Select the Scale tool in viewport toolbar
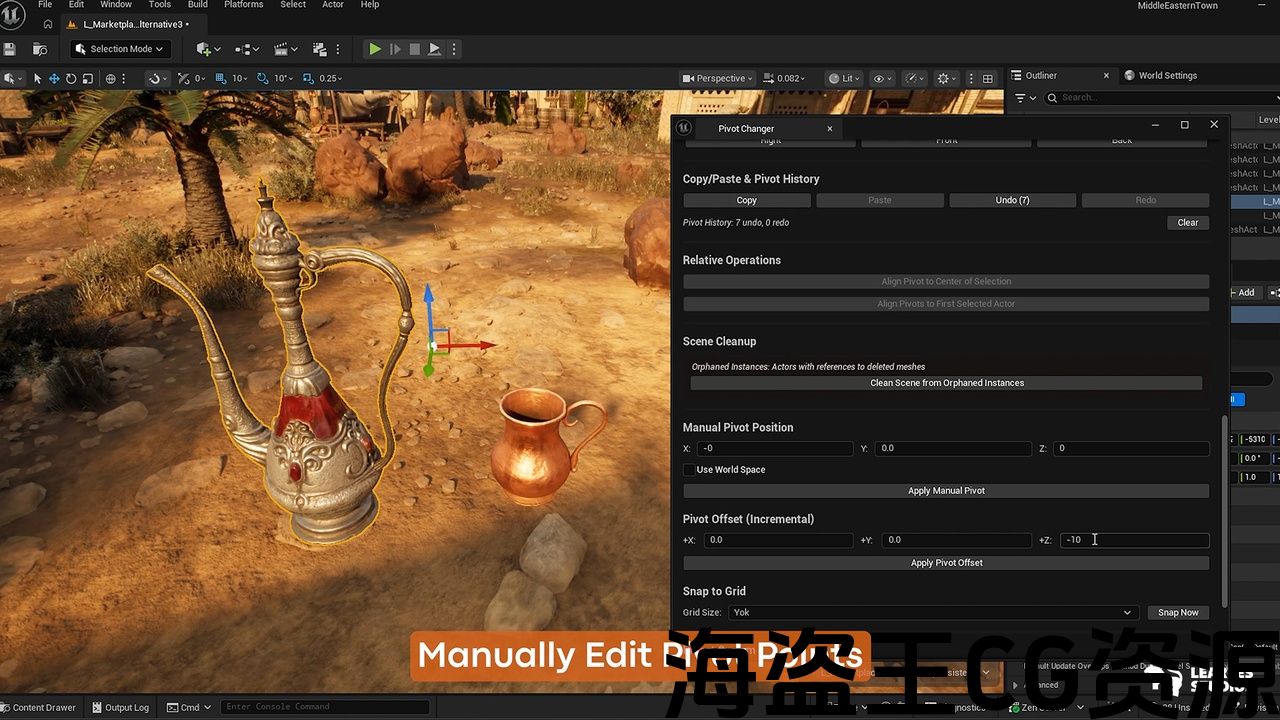Image resolution: width=1280 pixels, height=720 pixels. 88,78
